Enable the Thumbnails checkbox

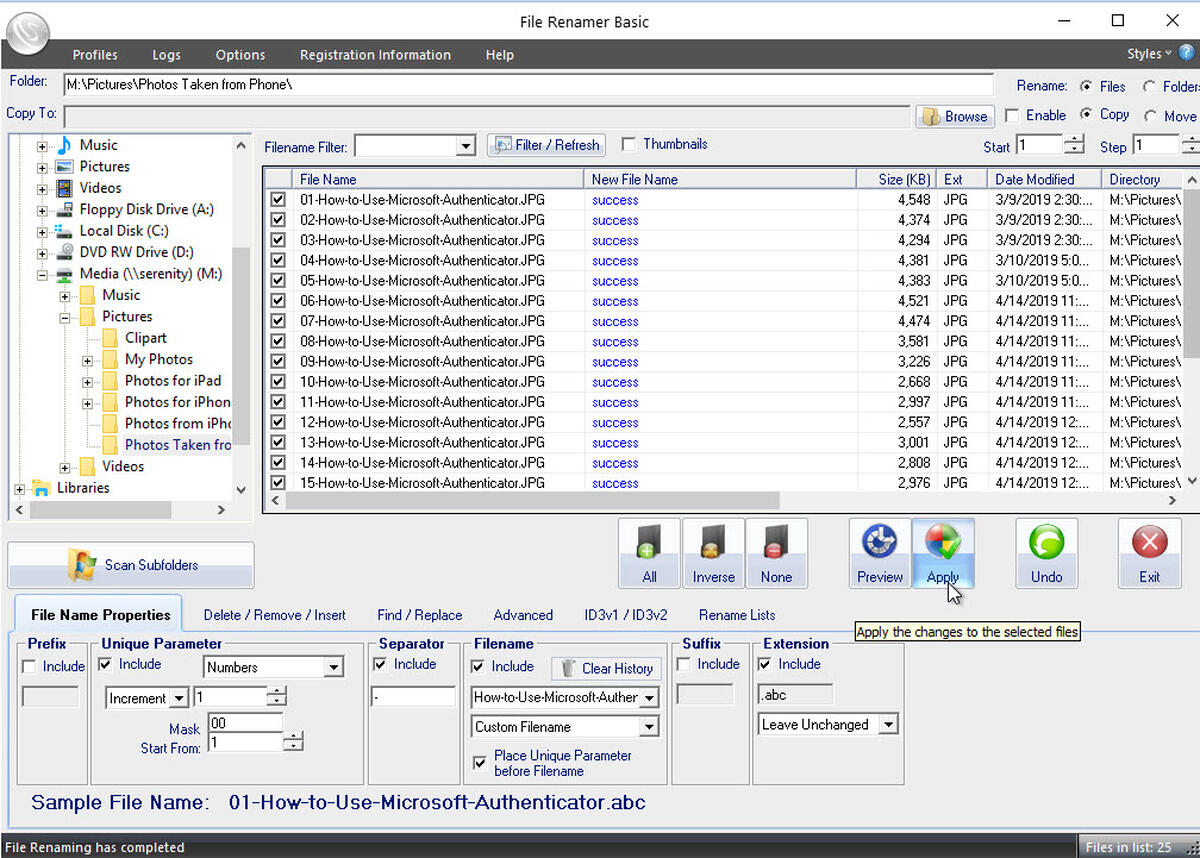click(x=629, y=145)
